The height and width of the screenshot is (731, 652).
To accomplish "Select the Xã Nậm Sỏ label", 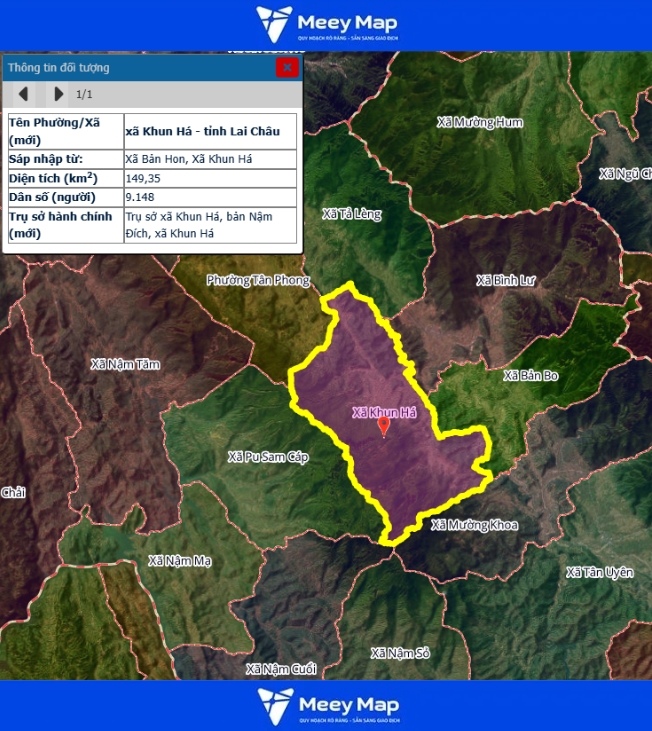I will pos(400,653).
